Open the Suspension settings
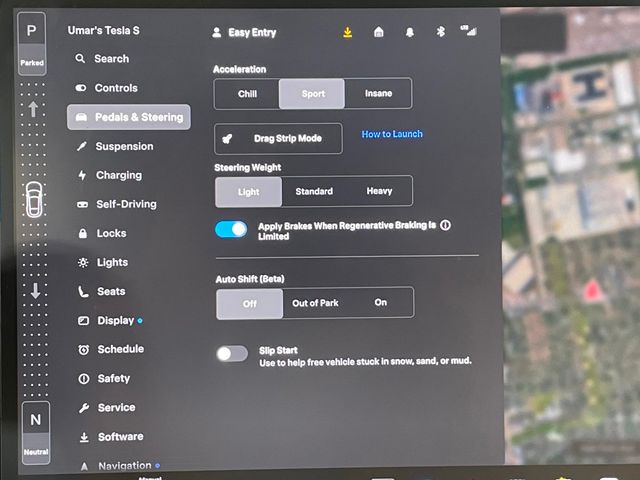640x480 pixels. 116,146
